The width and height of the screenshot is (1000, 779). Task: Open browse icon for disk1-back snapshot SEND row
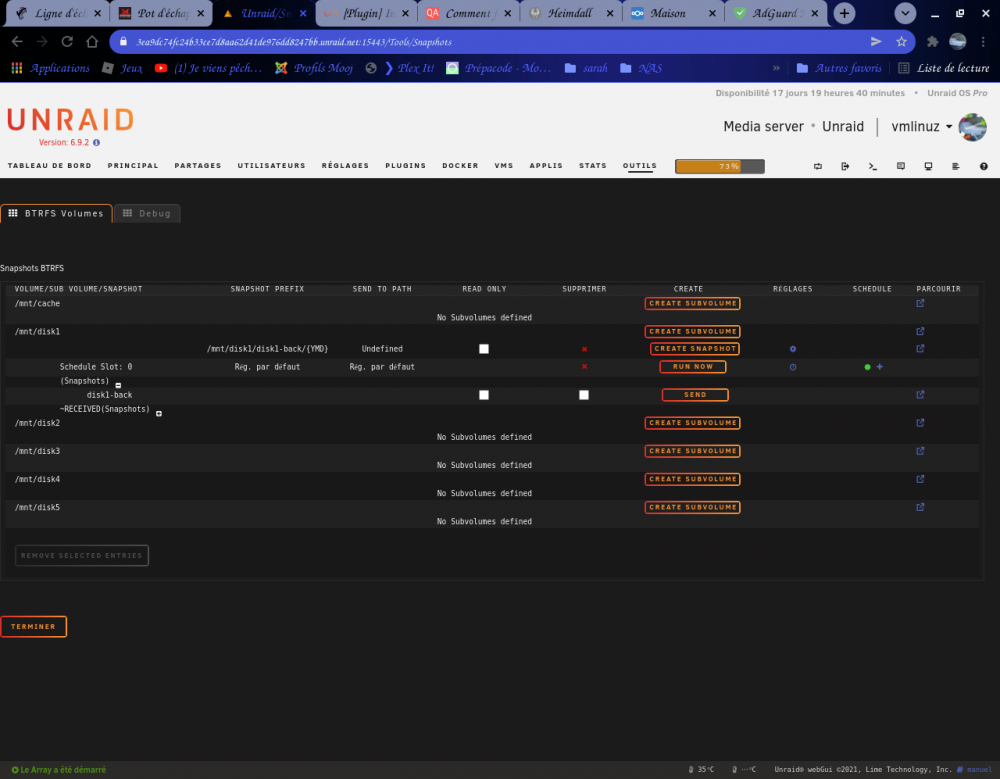point(920,395)
